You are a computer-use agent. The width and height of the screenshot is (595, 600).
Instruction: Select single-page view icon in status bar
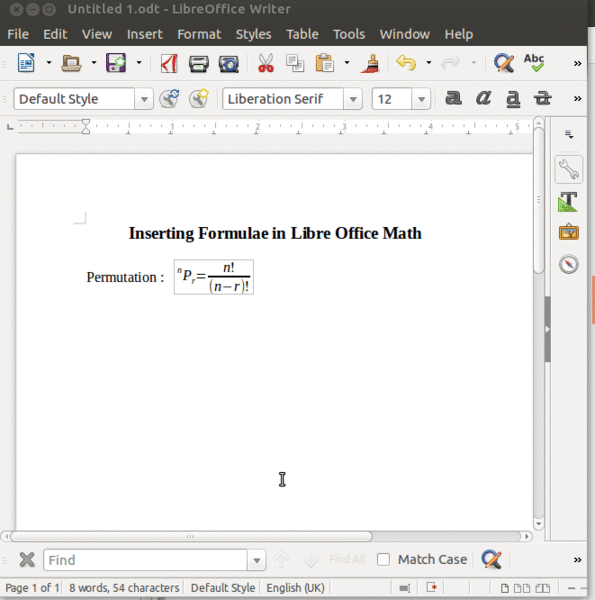point(505,588)
